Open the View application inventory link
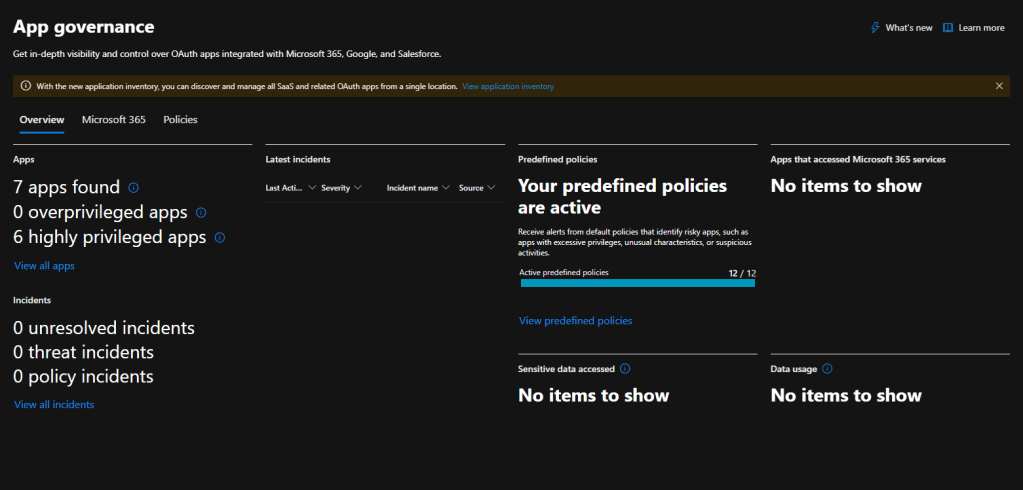 click(508, 87)
